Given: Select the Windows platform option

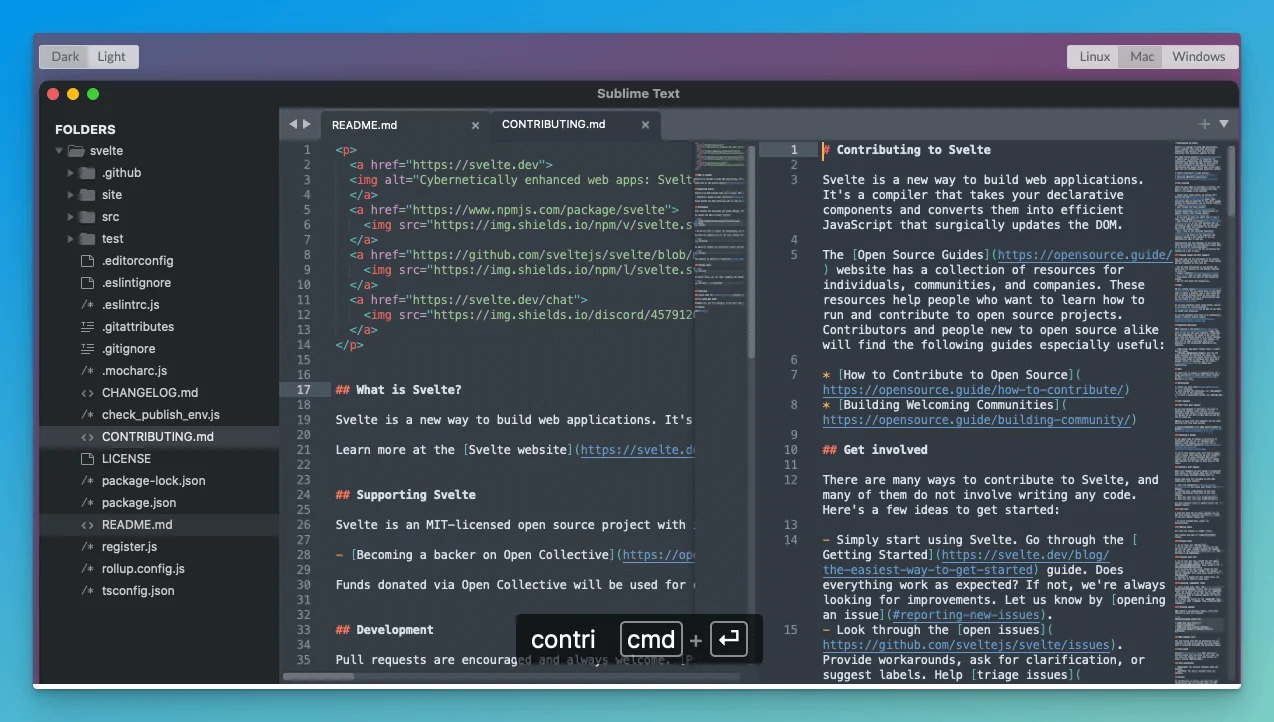Looking at the screenshot, I should [x=1199, y=57].
